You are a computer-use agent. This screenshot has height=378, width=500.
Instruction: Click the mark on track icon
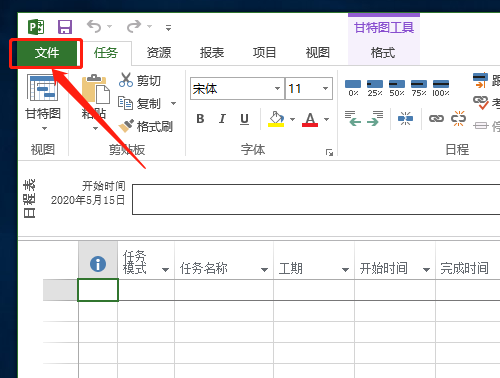point(480,80)
